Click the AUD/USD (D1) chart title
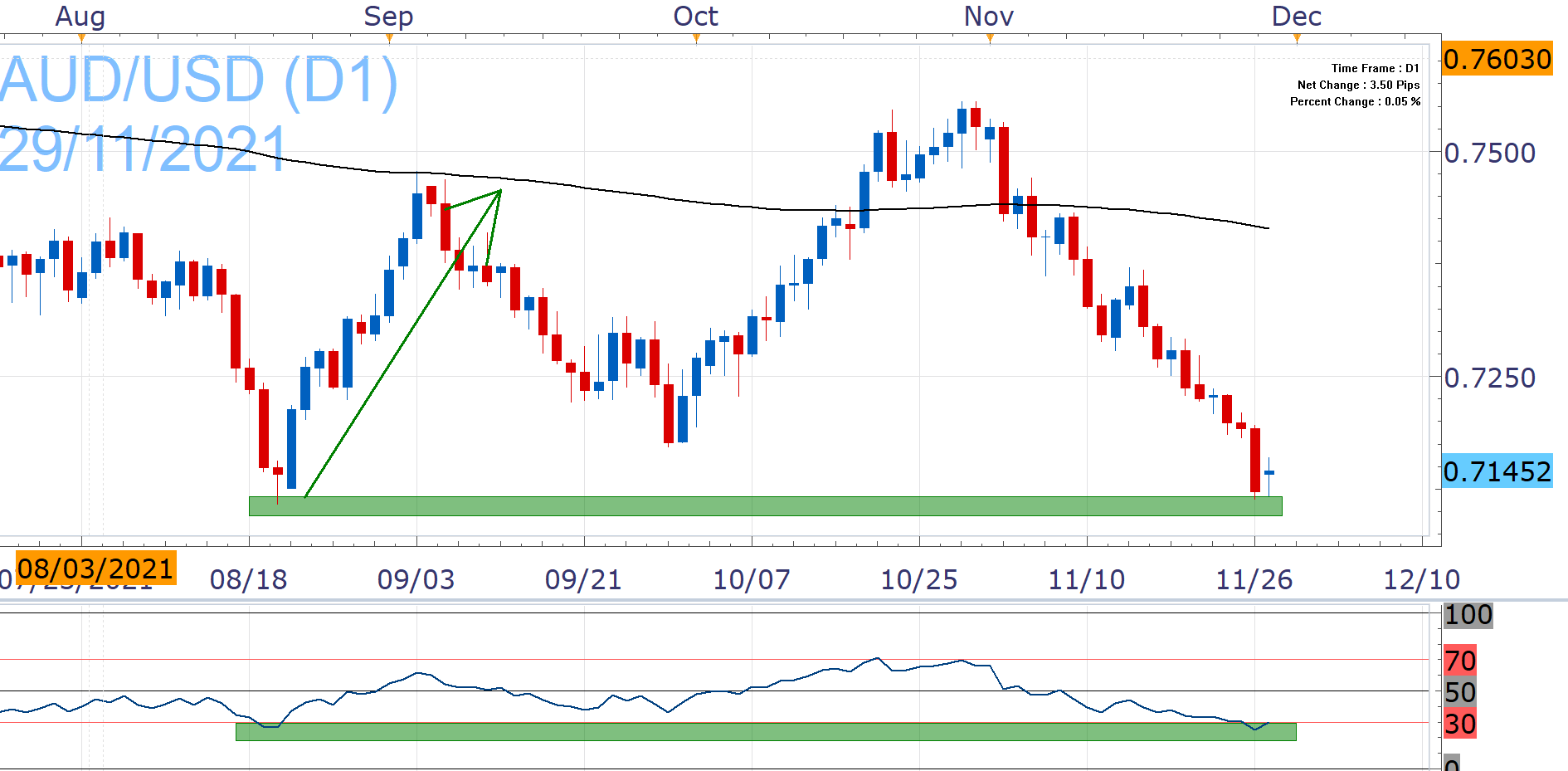1568x771 pixels. click(x=199, y=81)
